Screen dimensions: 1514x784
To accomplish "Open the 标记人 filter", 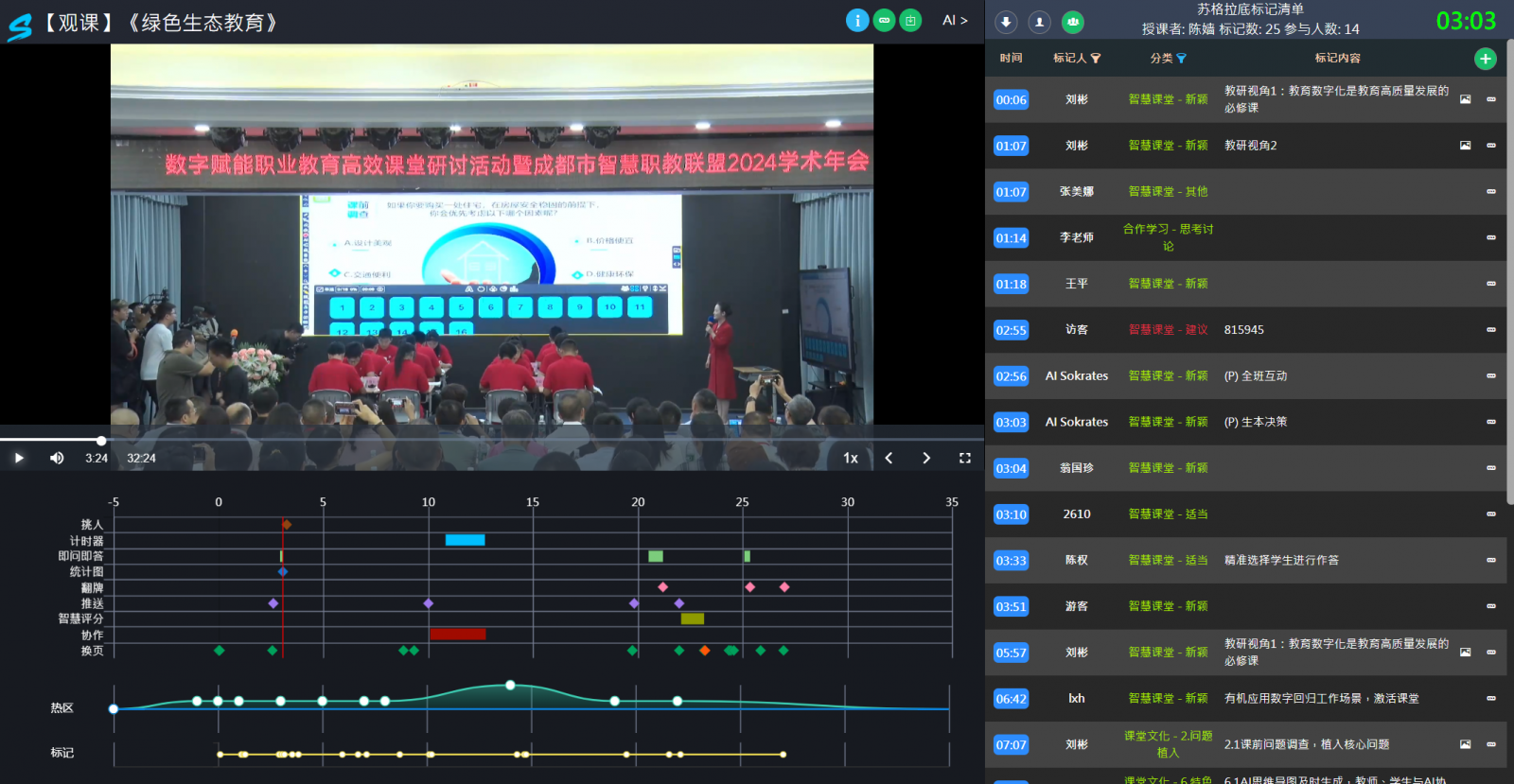I will pyautogui.click(x=1096, y=59).
